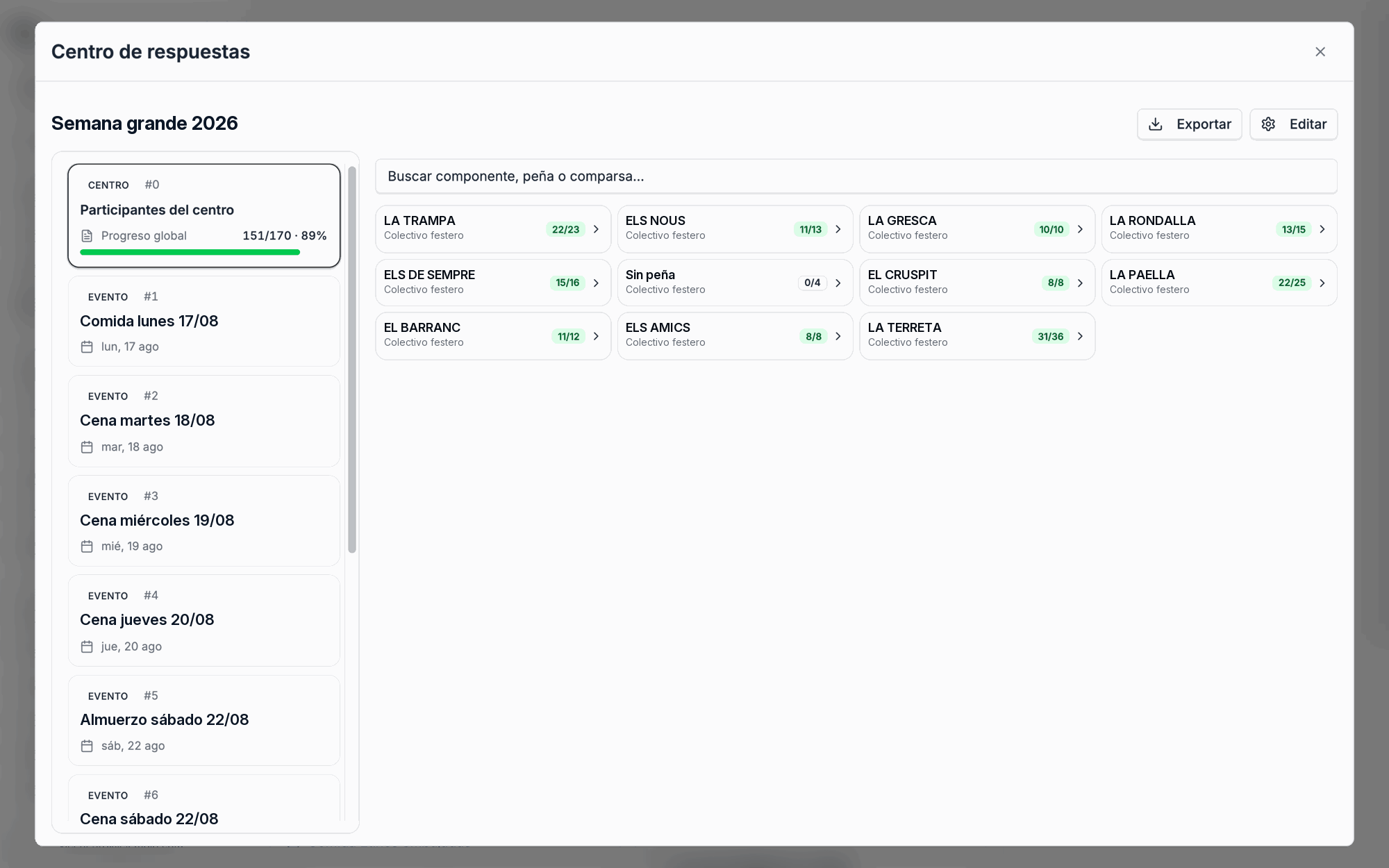Click the download icon in Exportar button

[x=1156, y=124]
